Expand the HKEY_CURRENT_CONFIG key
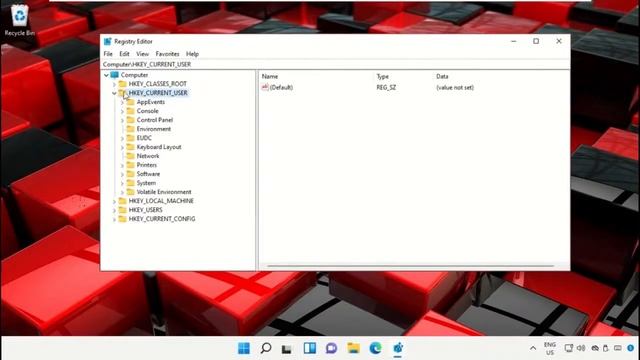The width and height of the screenshot is (640, 360). pos(114,219)
